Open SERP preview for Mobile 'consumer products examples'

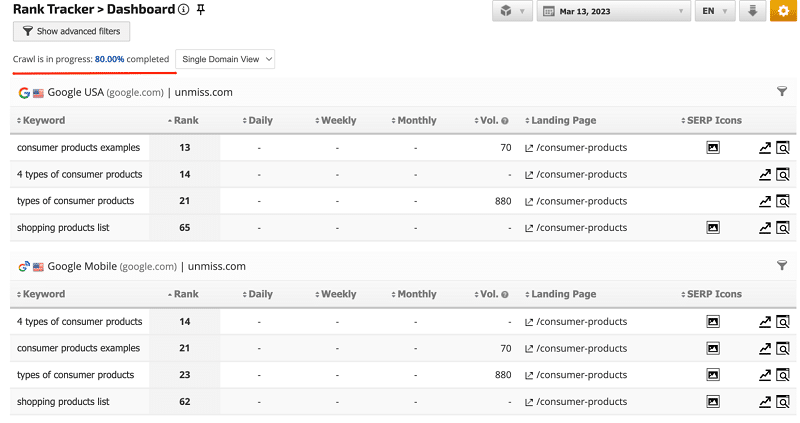click(783, 349)
